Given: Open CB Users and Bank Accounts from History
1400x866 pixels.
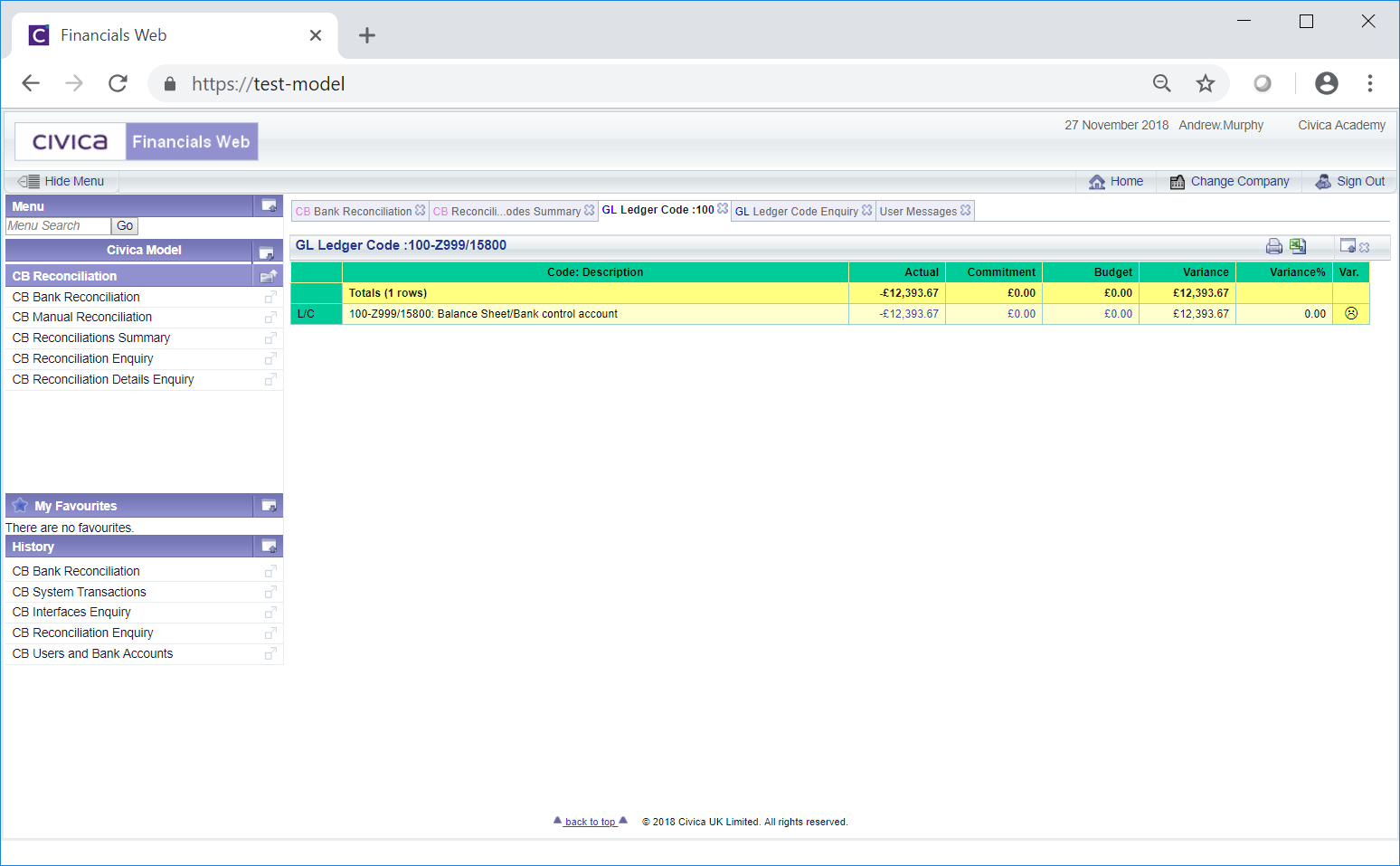Looking at the screenshot, I should coord(92,653).
